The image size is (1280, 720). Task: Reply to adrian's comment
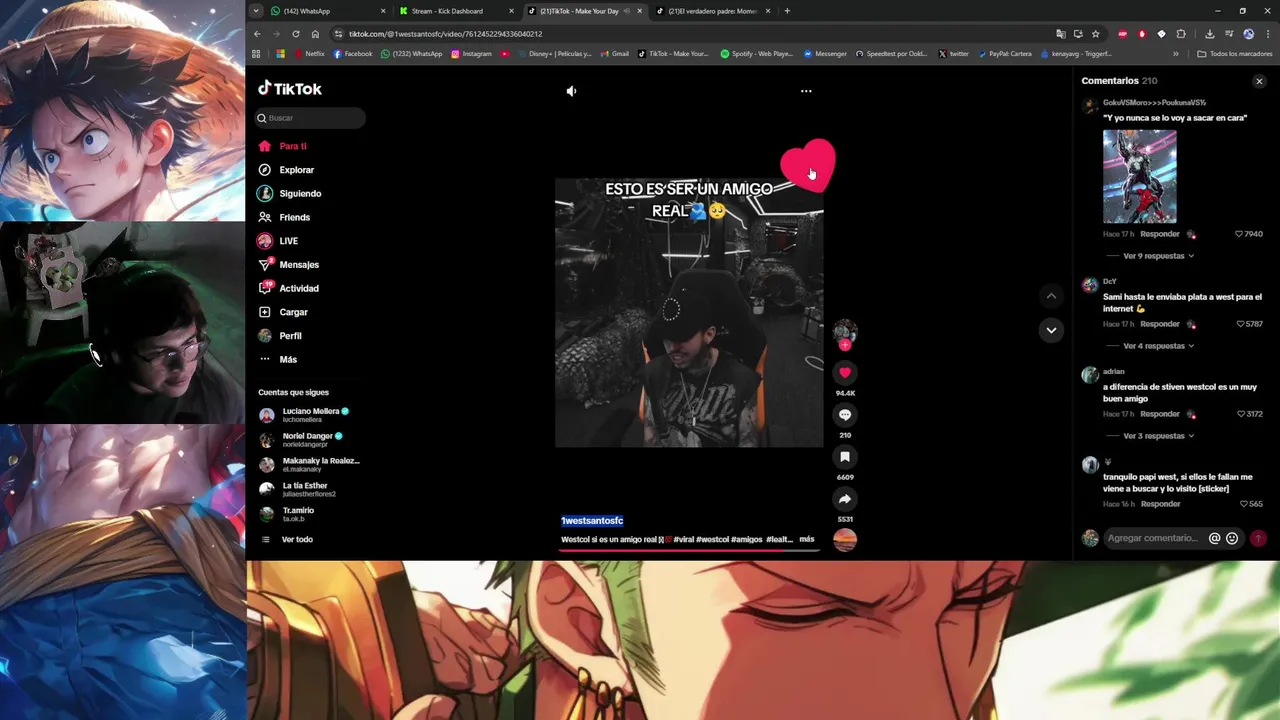coord(1160,414)
